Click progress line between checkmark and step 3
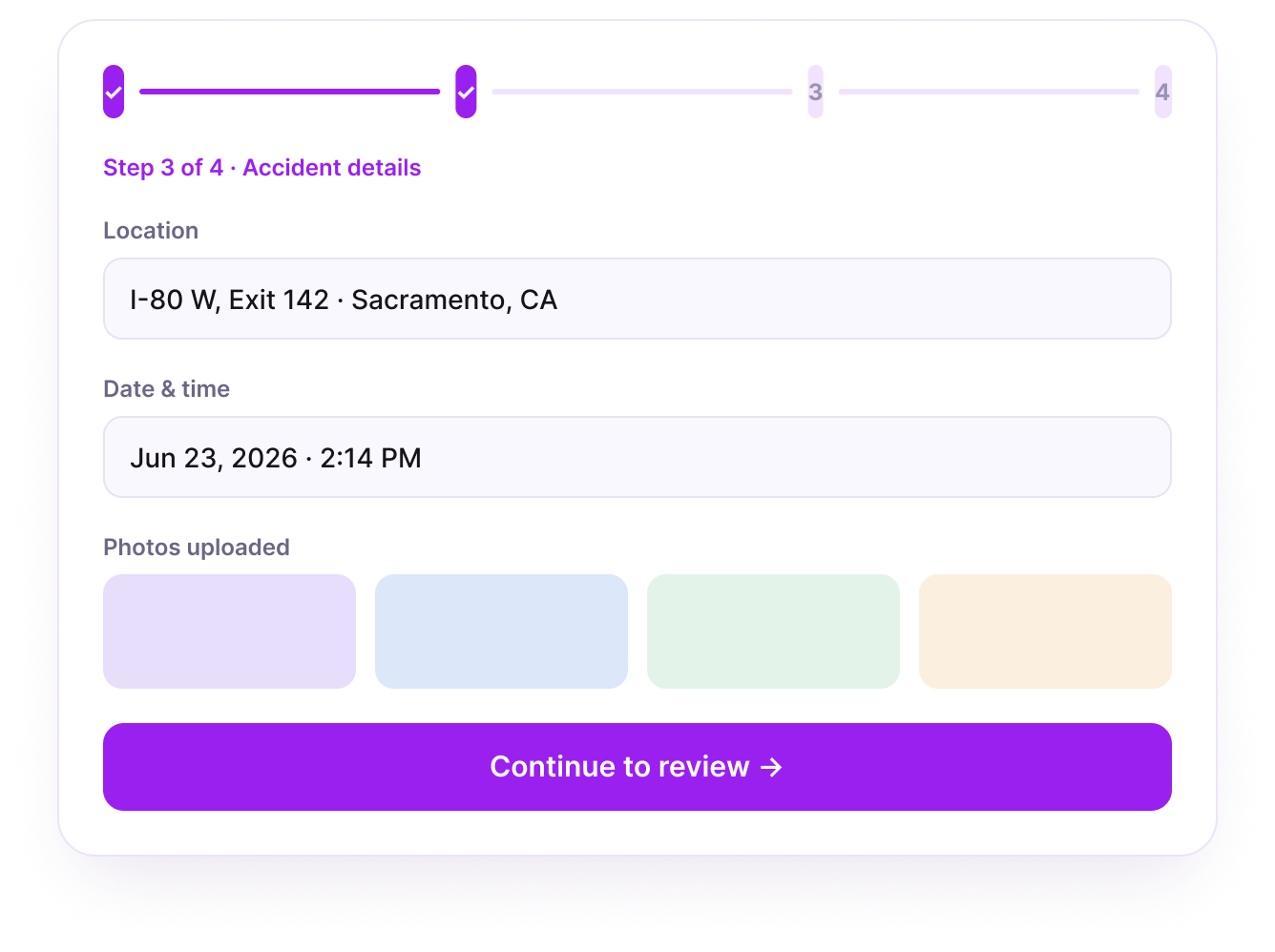 [x=642, y=92]
